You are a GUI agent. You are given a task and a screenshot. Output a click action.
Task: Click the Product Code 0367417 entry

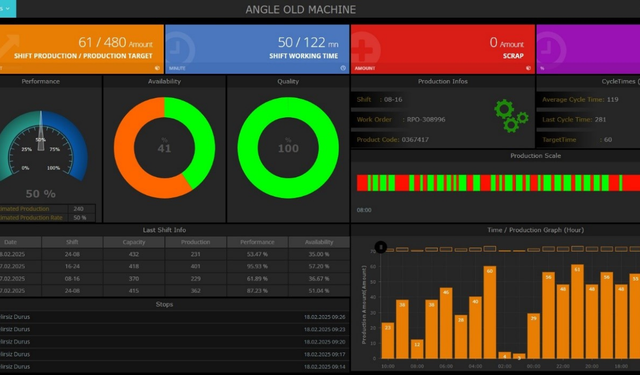click(x=393, y=140)
